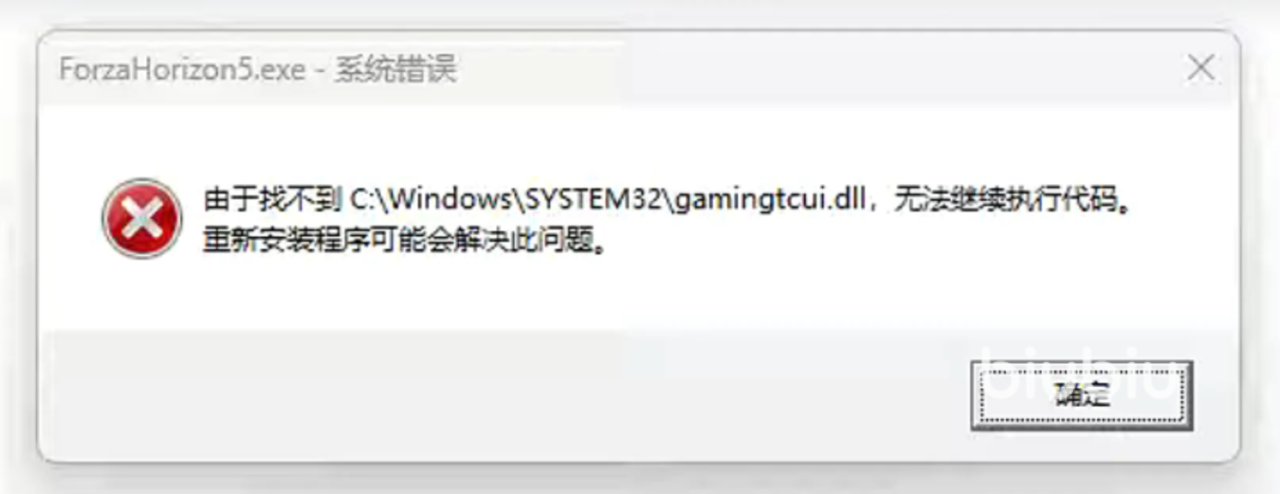The width and height of the screenshot is (1280, 494).
Task: Click the C:\Windows path text
Action: [x=431, y=200]
